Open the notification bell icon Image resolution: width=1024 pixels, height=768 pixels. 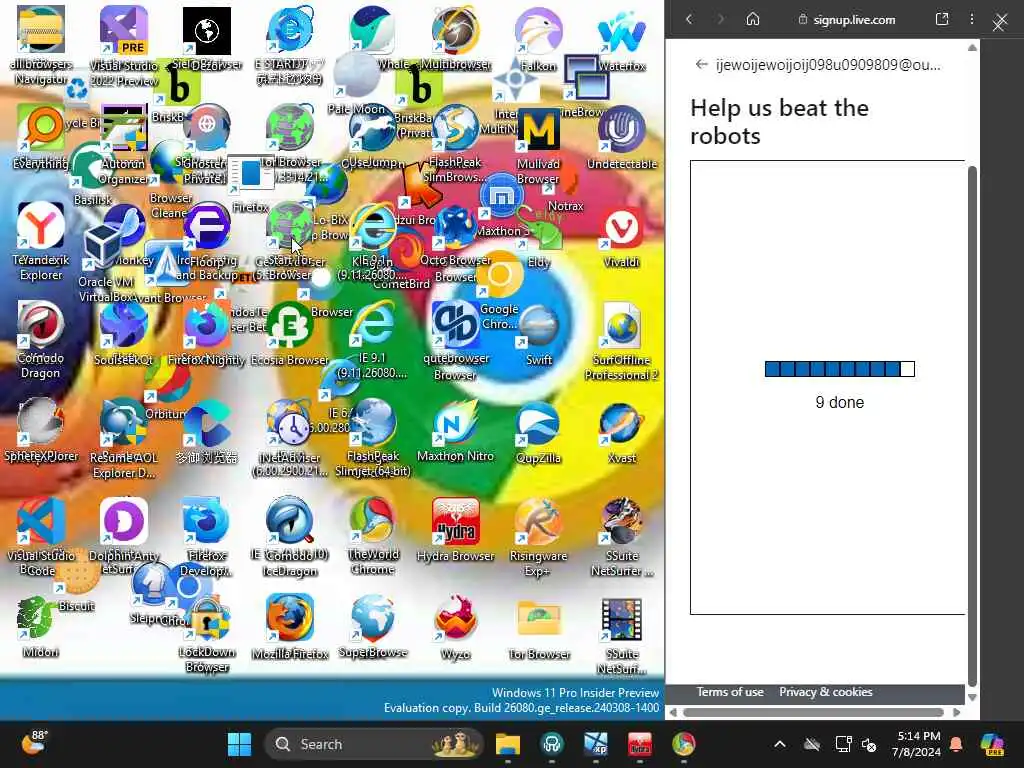point(956,744)
